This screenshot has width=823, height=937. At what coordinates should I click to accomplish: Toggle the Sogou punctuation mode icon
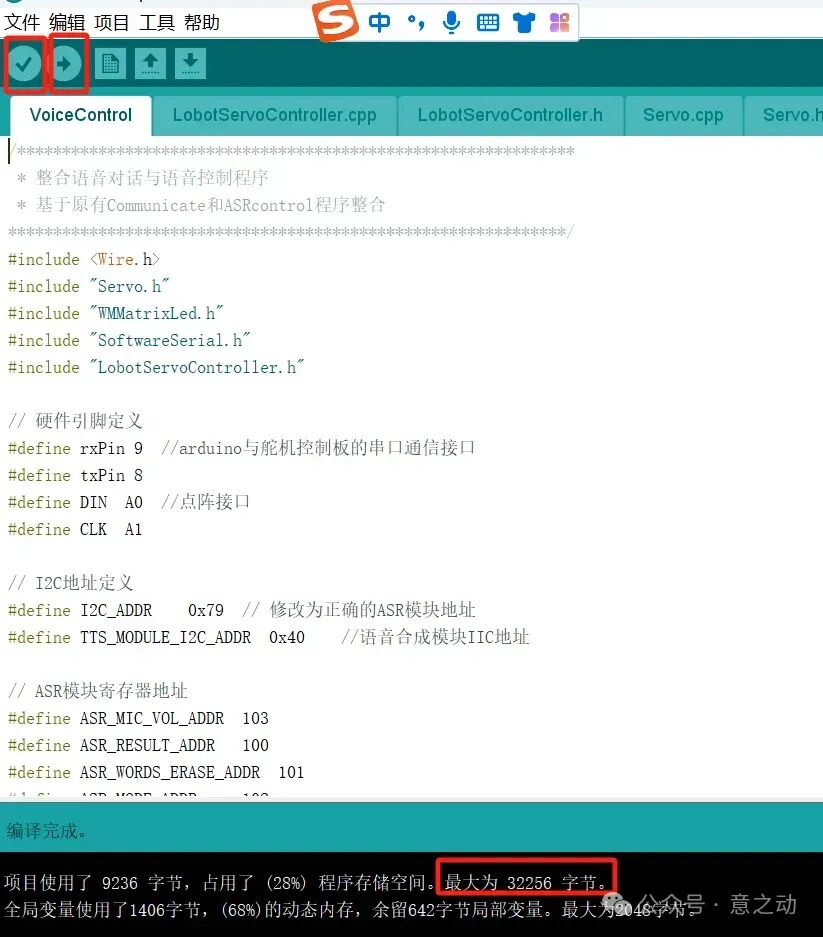(416, 23)
